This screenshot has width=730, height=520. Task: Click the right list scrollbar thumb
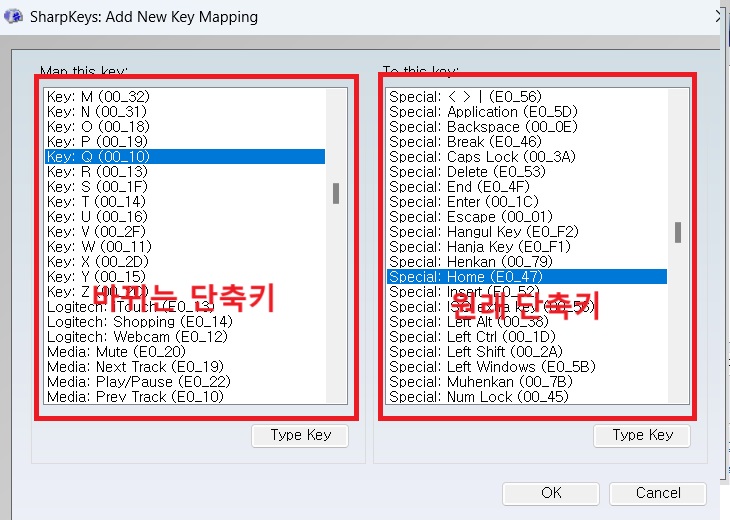point(678,232)
